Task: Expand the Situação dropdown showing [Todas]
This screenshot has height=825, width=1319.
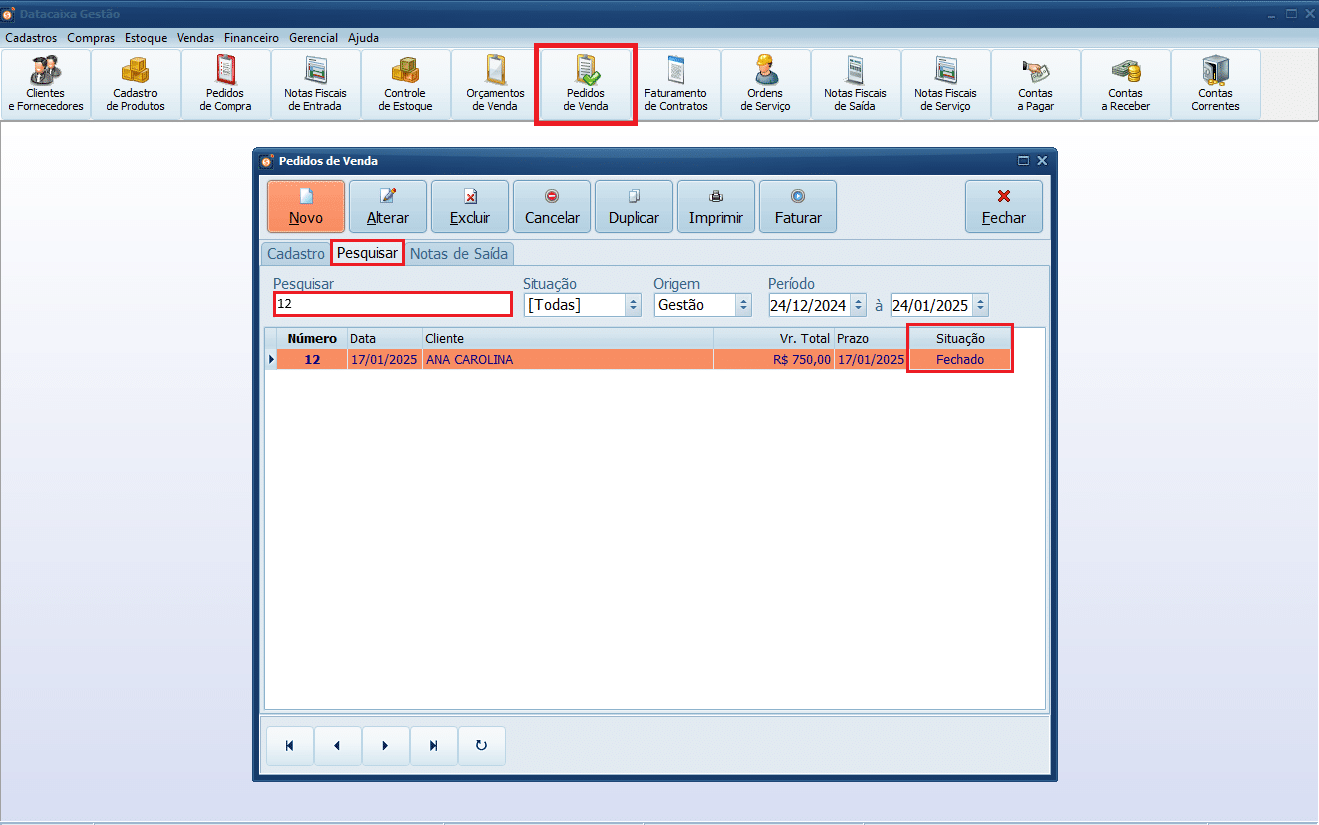Action: click(632, 305)
